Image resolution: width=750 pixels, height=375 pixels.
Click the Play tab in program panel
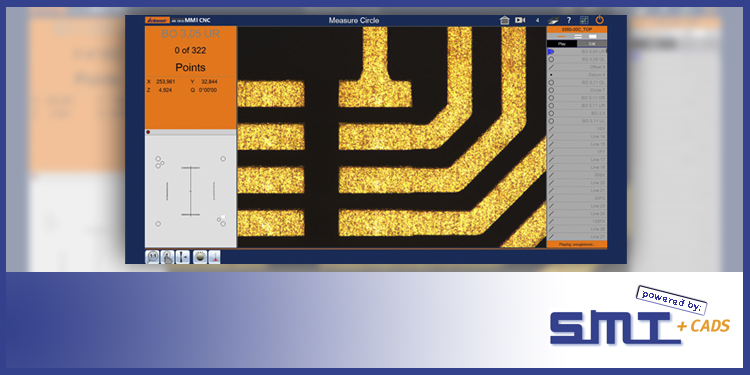pyautogui.click(x=562, y=44)
